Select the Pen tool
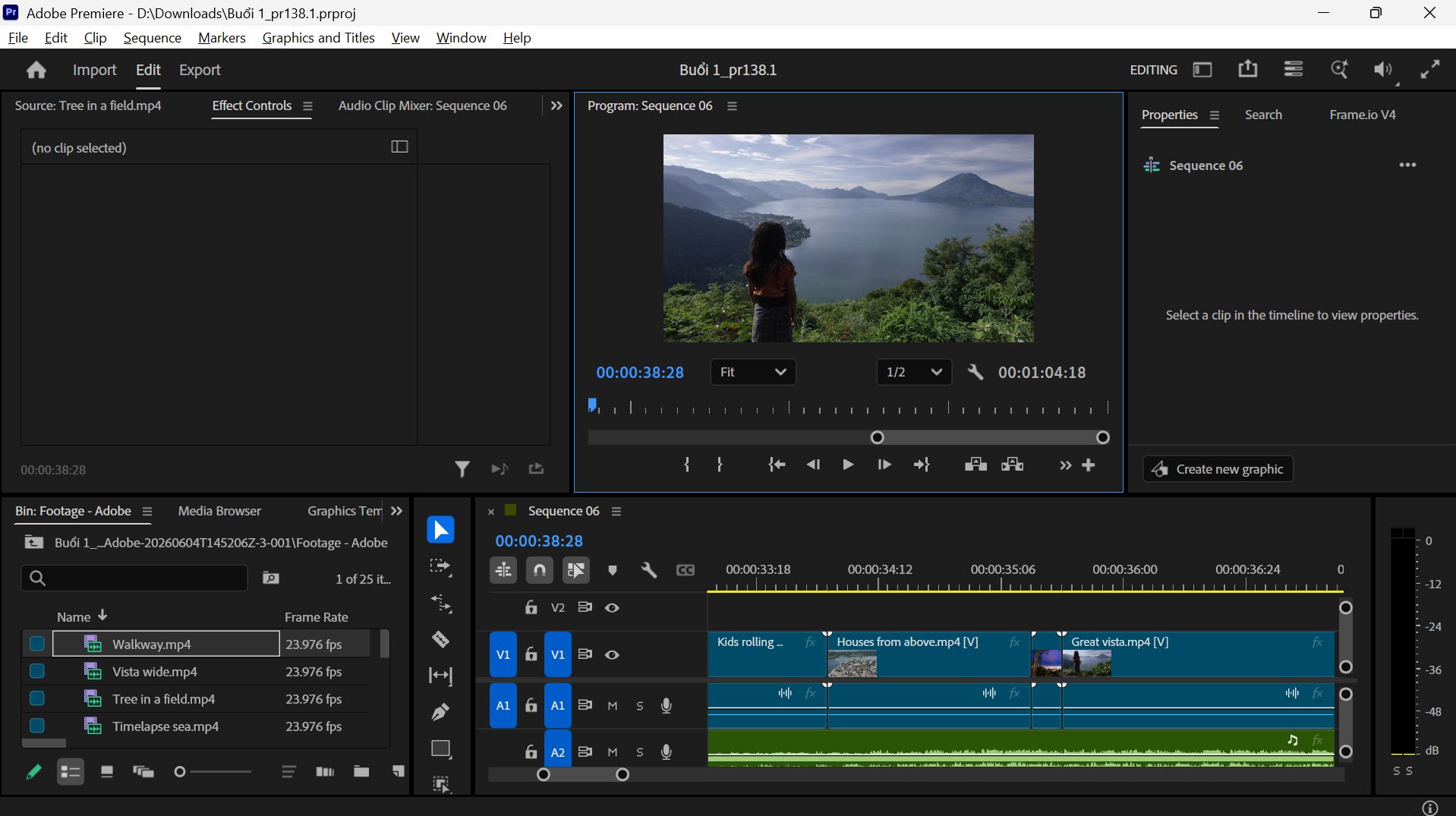 tap(440, 712)
